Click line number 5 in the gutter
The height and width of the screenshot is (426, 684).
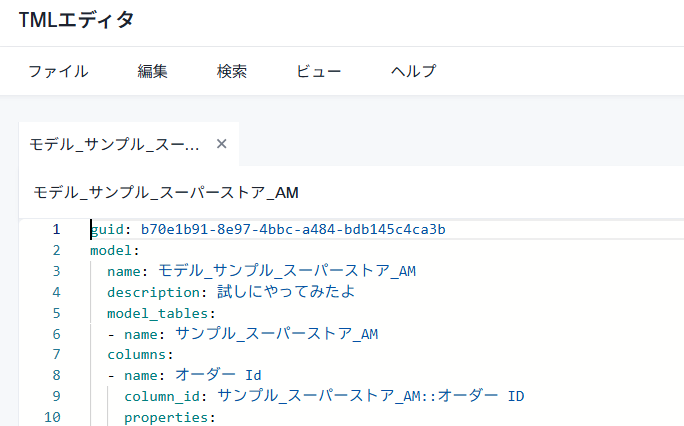pyautogui.click(x=56, y=313)
